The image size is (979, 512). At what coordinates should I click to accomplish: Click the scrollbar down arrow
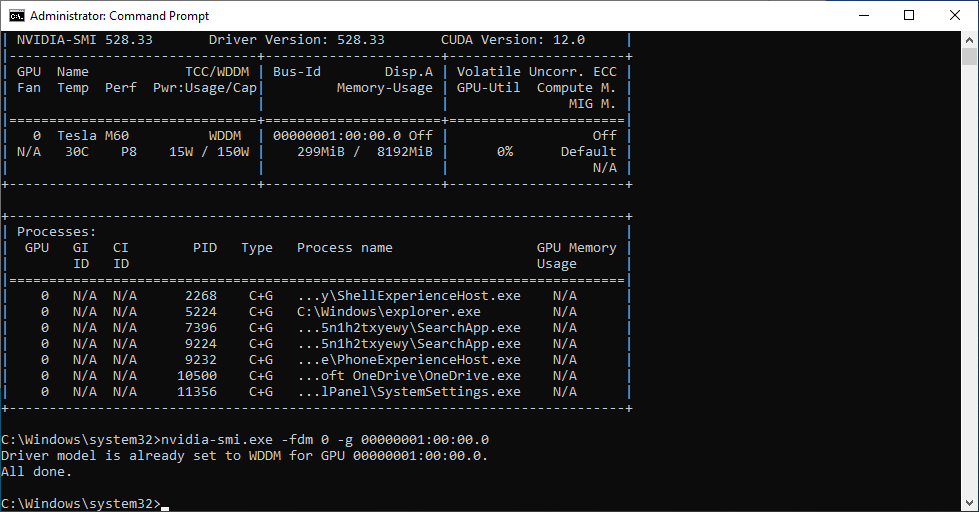(969, 503)
